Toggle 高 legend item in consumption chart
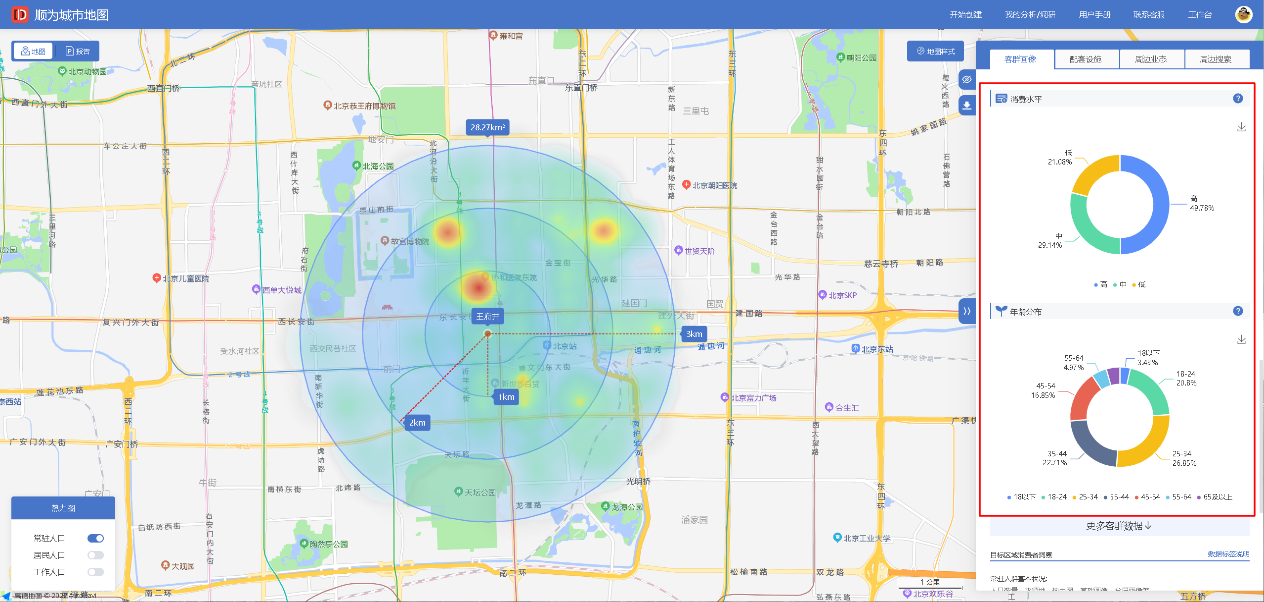Image resolution: width=1264 pixels, height=602 pixels. (1099, 284)
